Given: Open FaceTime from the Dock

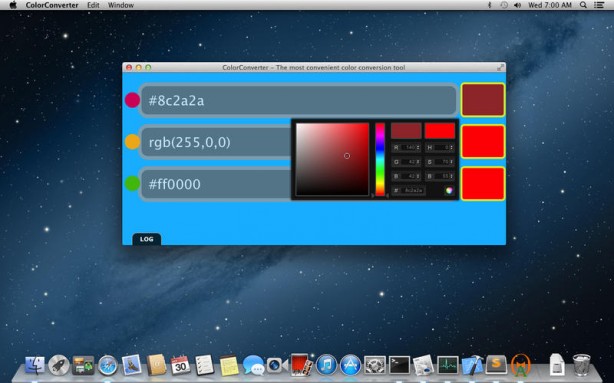Looking at the screenshot, I should pyautogui.click(x=277, y=365).
